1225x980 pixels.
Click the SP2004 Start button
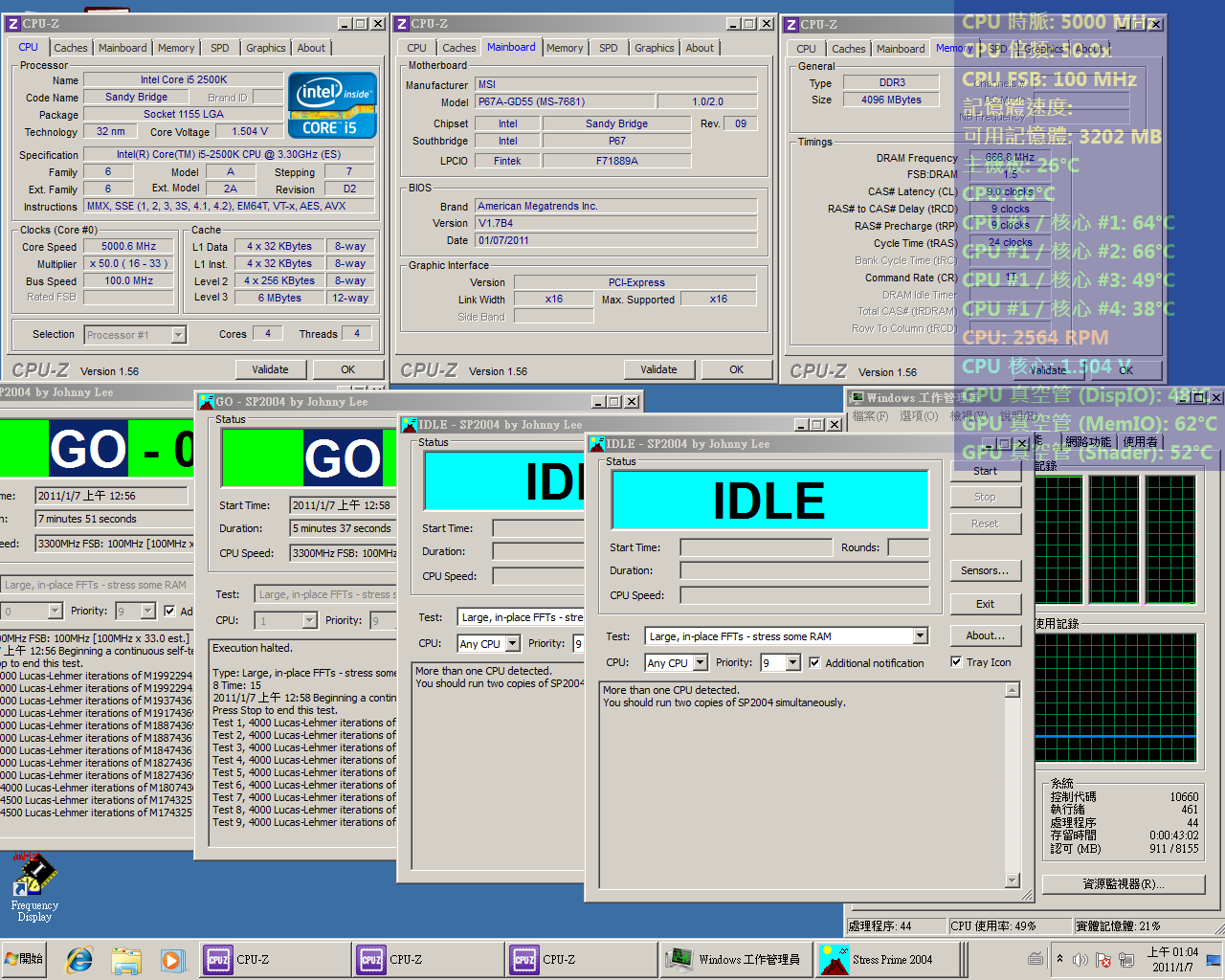click(x=985, y=471)
